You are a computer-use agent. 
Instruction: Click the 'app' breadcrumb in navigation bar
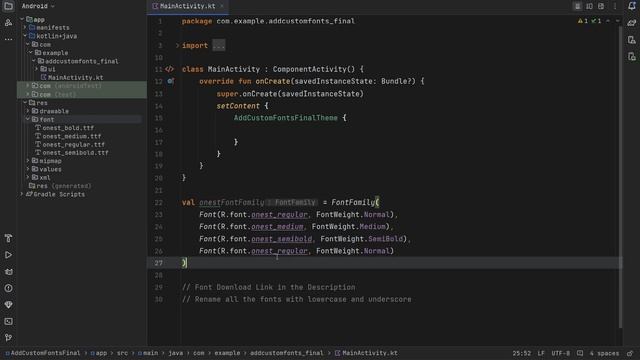point(99,353)
